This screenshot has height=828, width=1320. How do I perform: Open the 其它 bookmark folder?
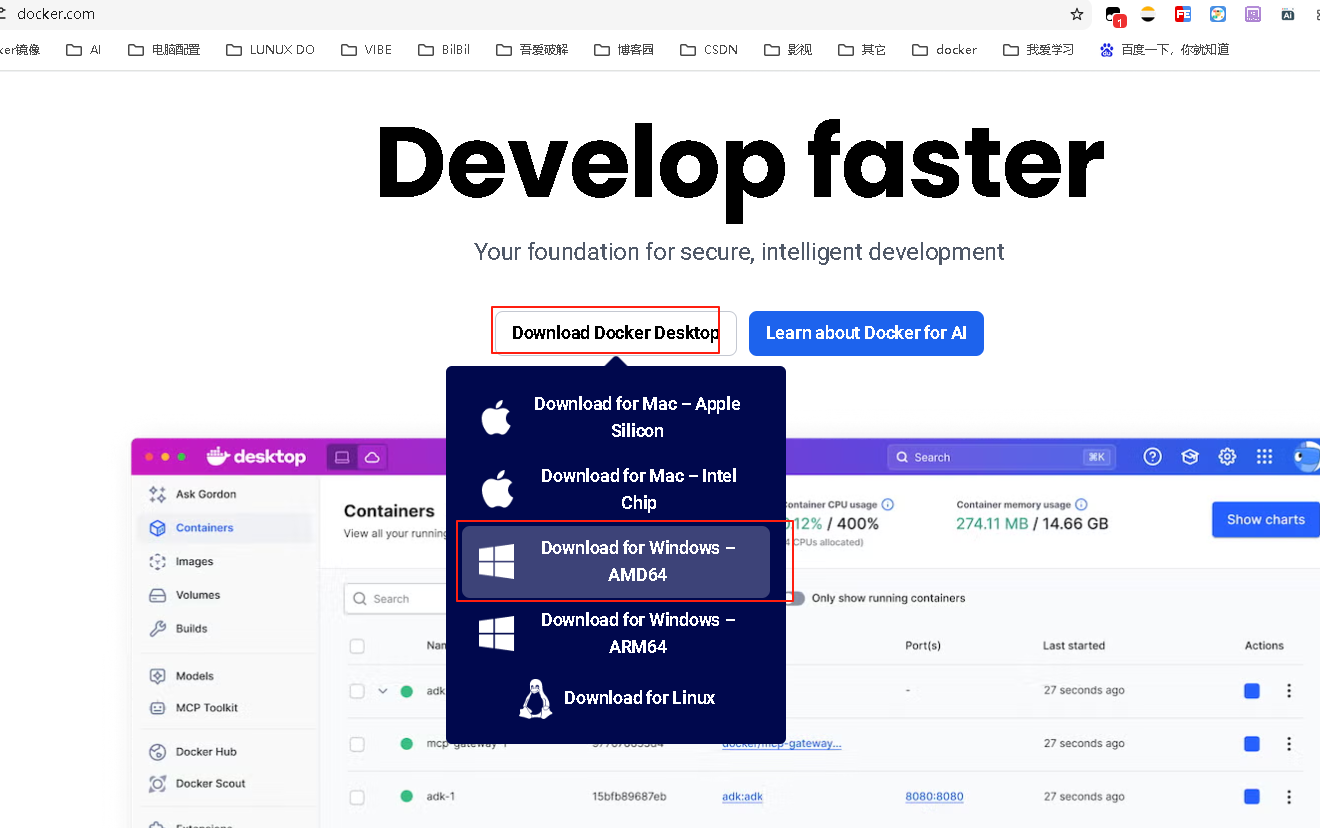[x=862, y=49]
